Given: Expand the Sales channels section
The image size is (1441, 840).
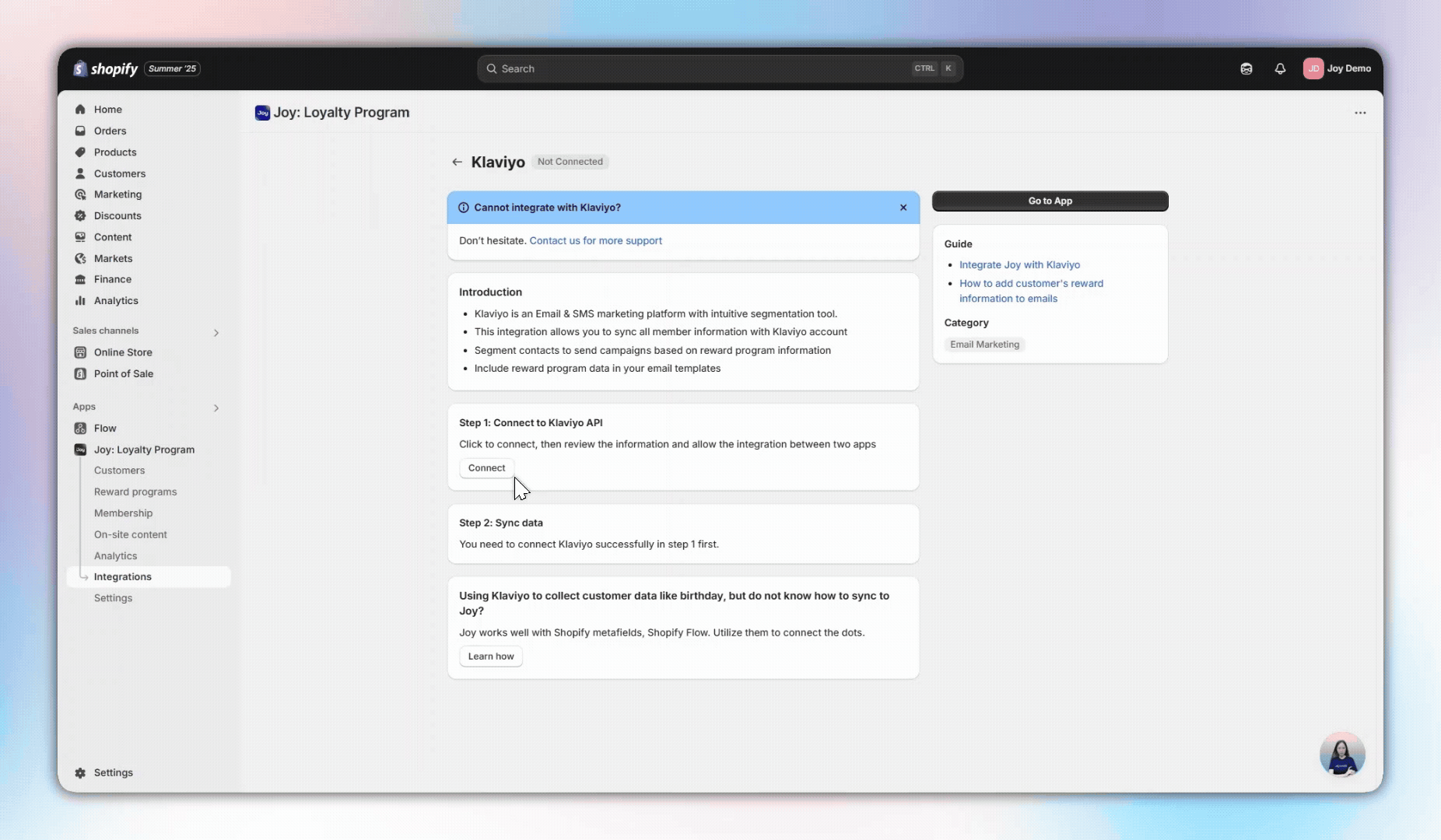Looking at the screenshot, I should [216, 333].
